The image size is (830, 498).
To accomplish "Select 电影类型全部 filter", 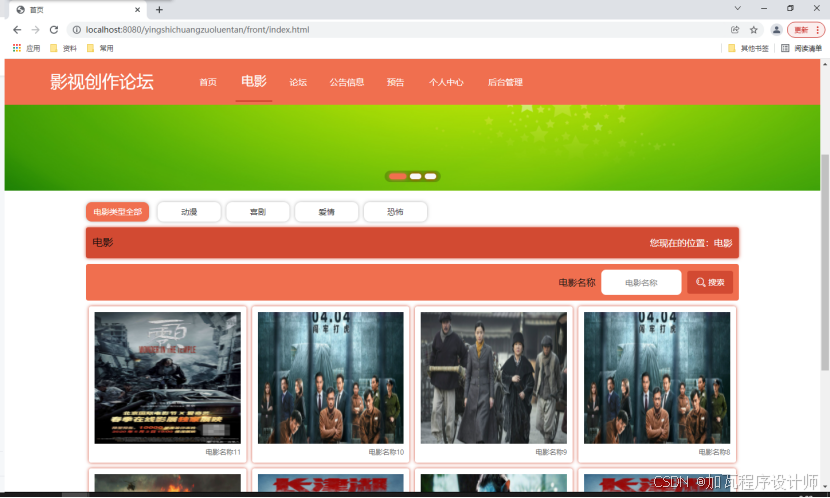I will (118, 212).
